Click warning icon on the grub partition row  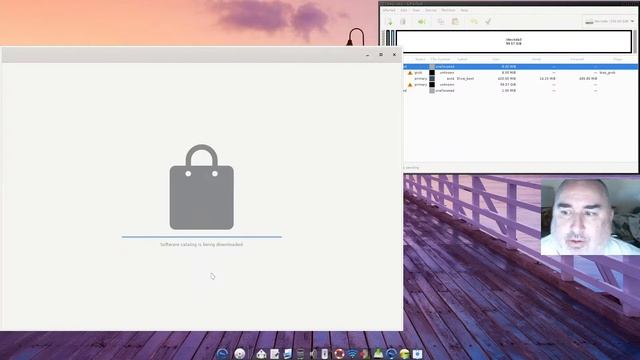[410, 73]
